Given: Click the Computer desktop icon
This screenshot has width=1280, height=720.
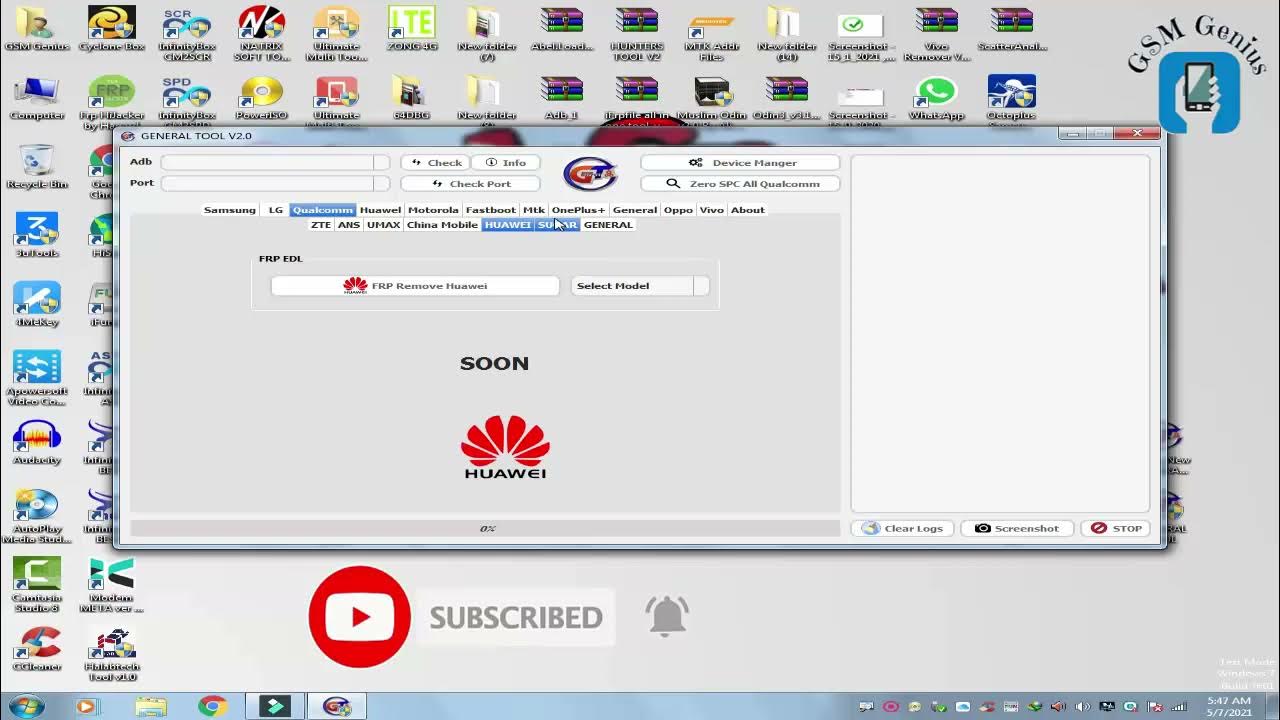Looking at the screenshot, I should (x=37, y=98).
